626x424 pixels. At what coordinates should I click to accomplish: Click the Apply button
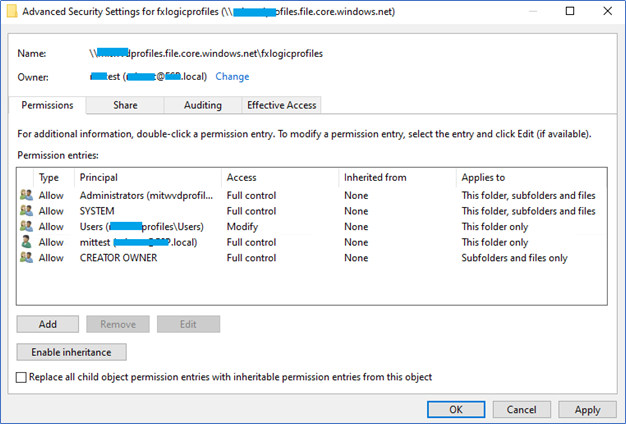pyautogui.click(x=587, y=409)
